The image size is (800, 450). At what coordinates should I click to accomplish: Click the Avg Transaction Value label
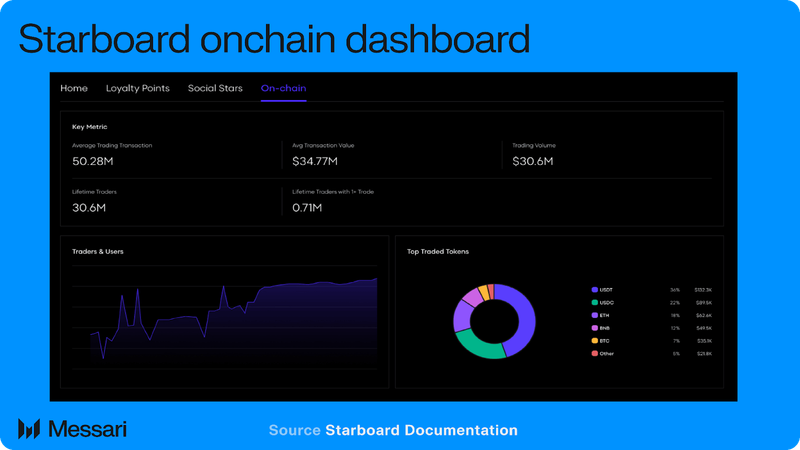click(323, 145)
